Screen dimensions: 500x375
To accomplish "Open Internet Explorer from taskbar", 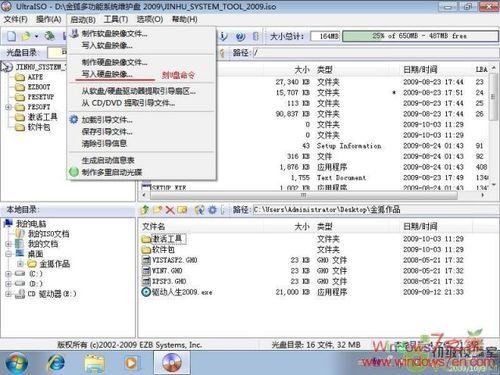I will 56,363.
